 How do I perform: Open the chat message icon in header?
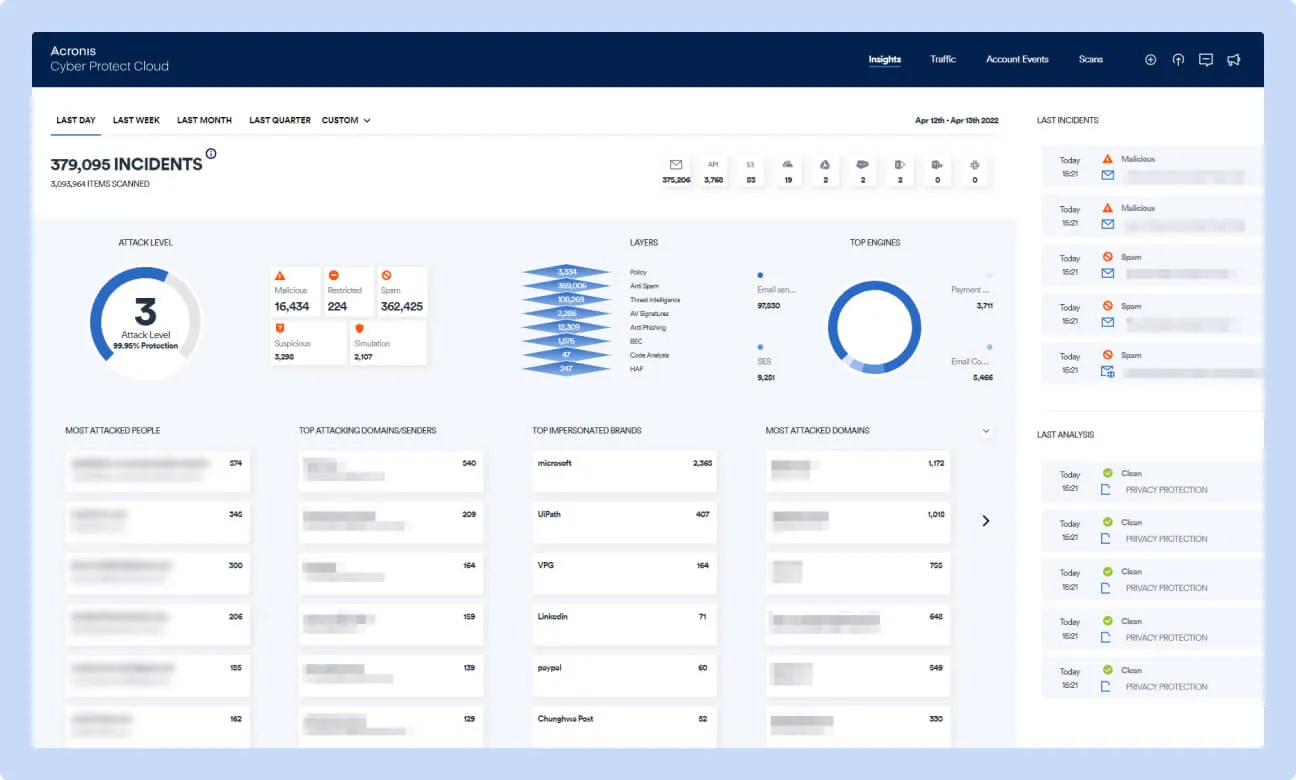click(1206, 60)
